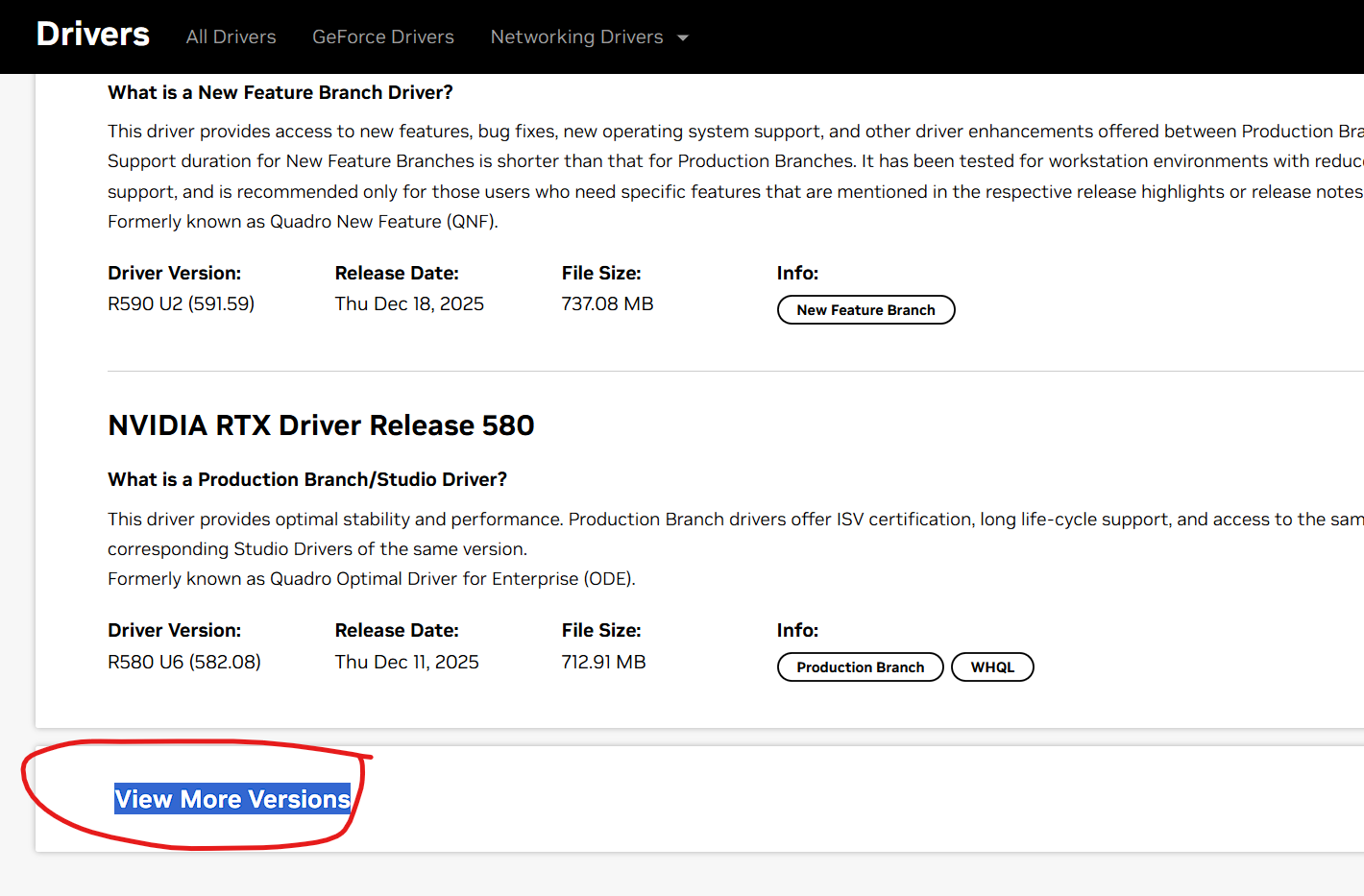Open the All Drivers tab
Screen dimensions: 1364x896
coord(231,36)
